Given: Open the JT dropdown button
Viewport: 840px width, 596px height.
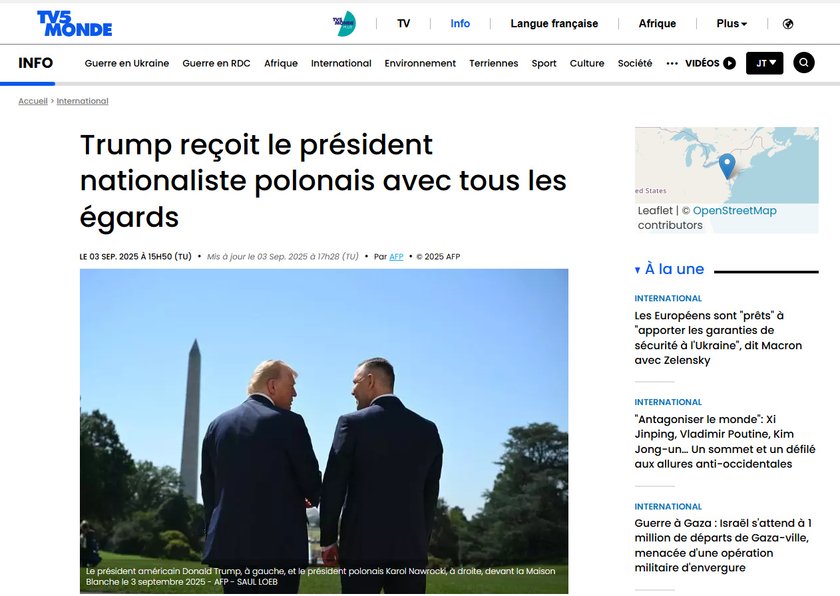Looking at the screenshot, I should [x=764, y=63].
